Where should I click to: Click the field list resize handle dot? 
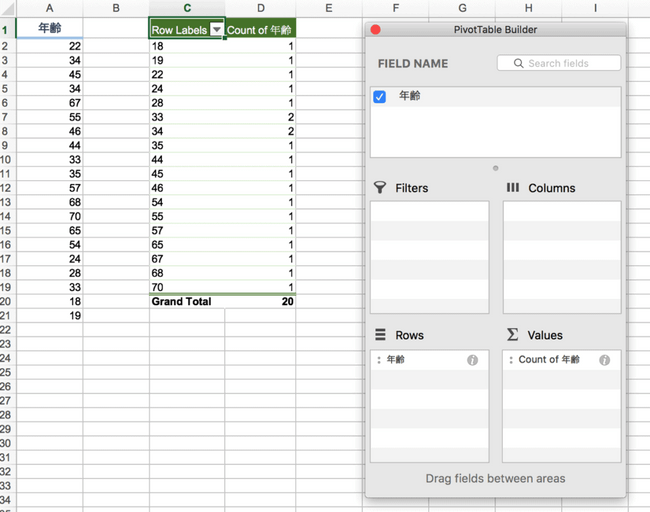click(495, 168)
